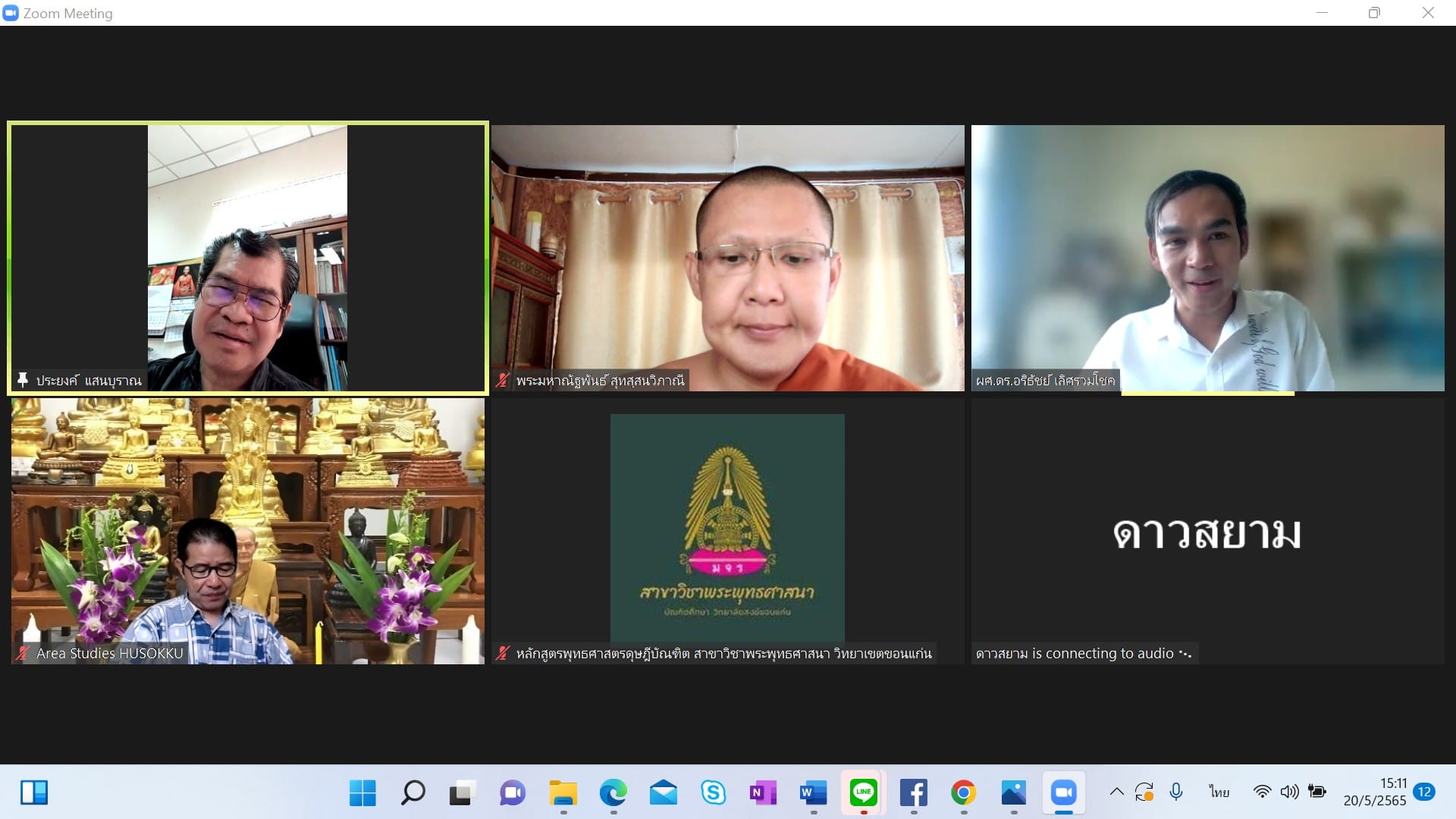Open Windows widgets panel icon
The height and width of the screenshot is (819, 1456).
pos(34,792)
